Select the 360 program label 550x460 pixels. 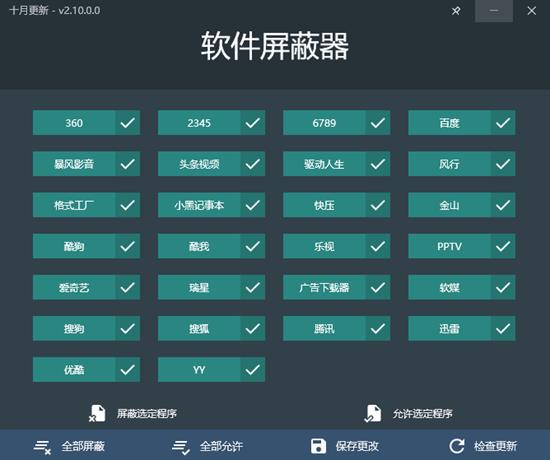tap(74, 123)
